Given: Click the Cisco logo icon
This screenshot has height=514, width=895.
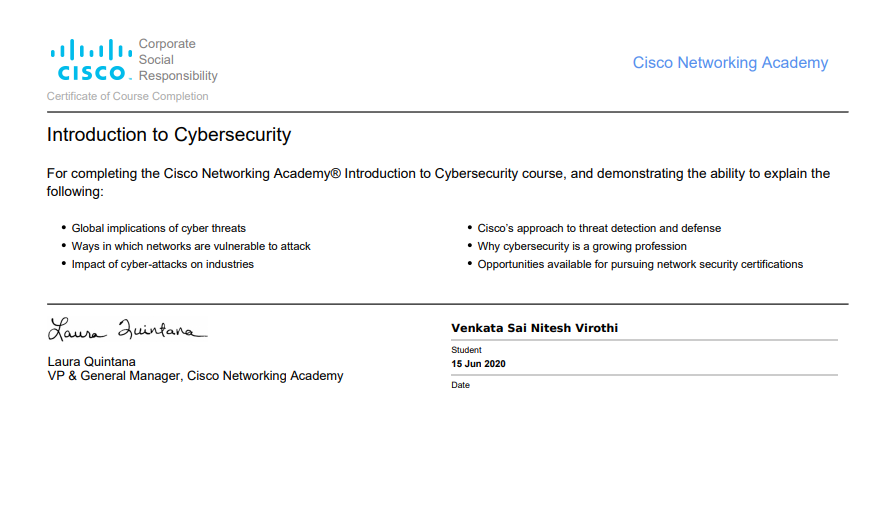Looking at the screenshot, I should (x=91, y=59).
